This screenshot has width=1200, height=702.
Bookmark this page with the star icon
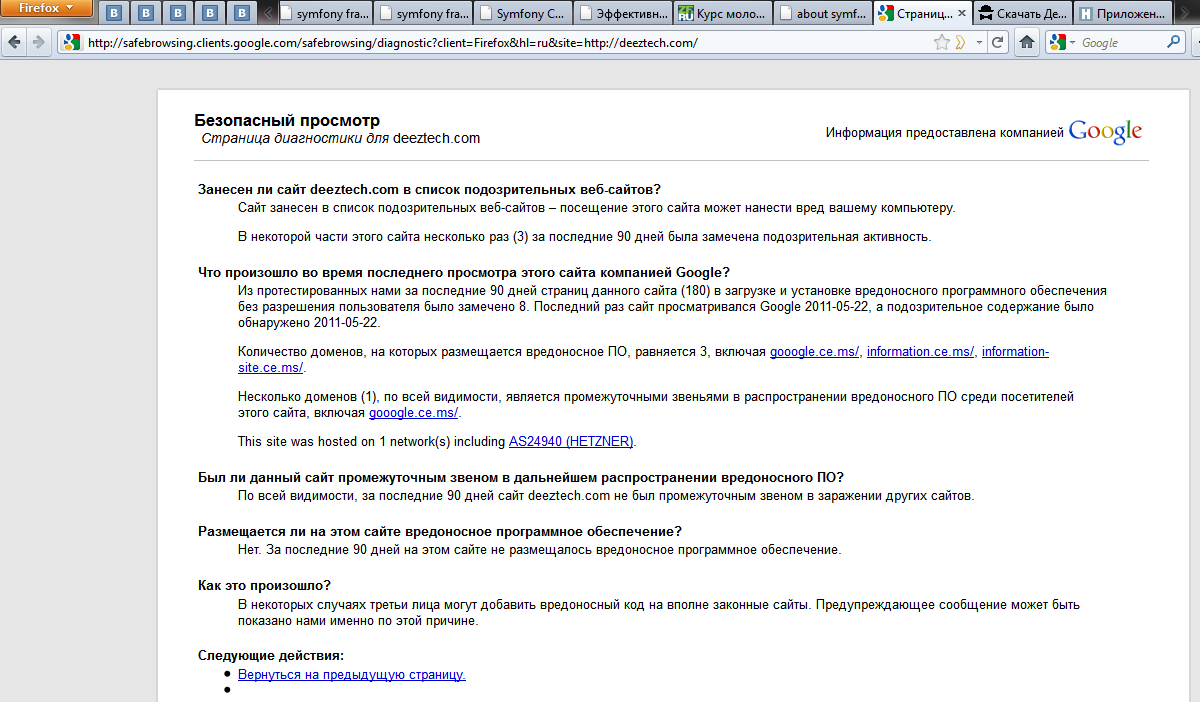941,42
